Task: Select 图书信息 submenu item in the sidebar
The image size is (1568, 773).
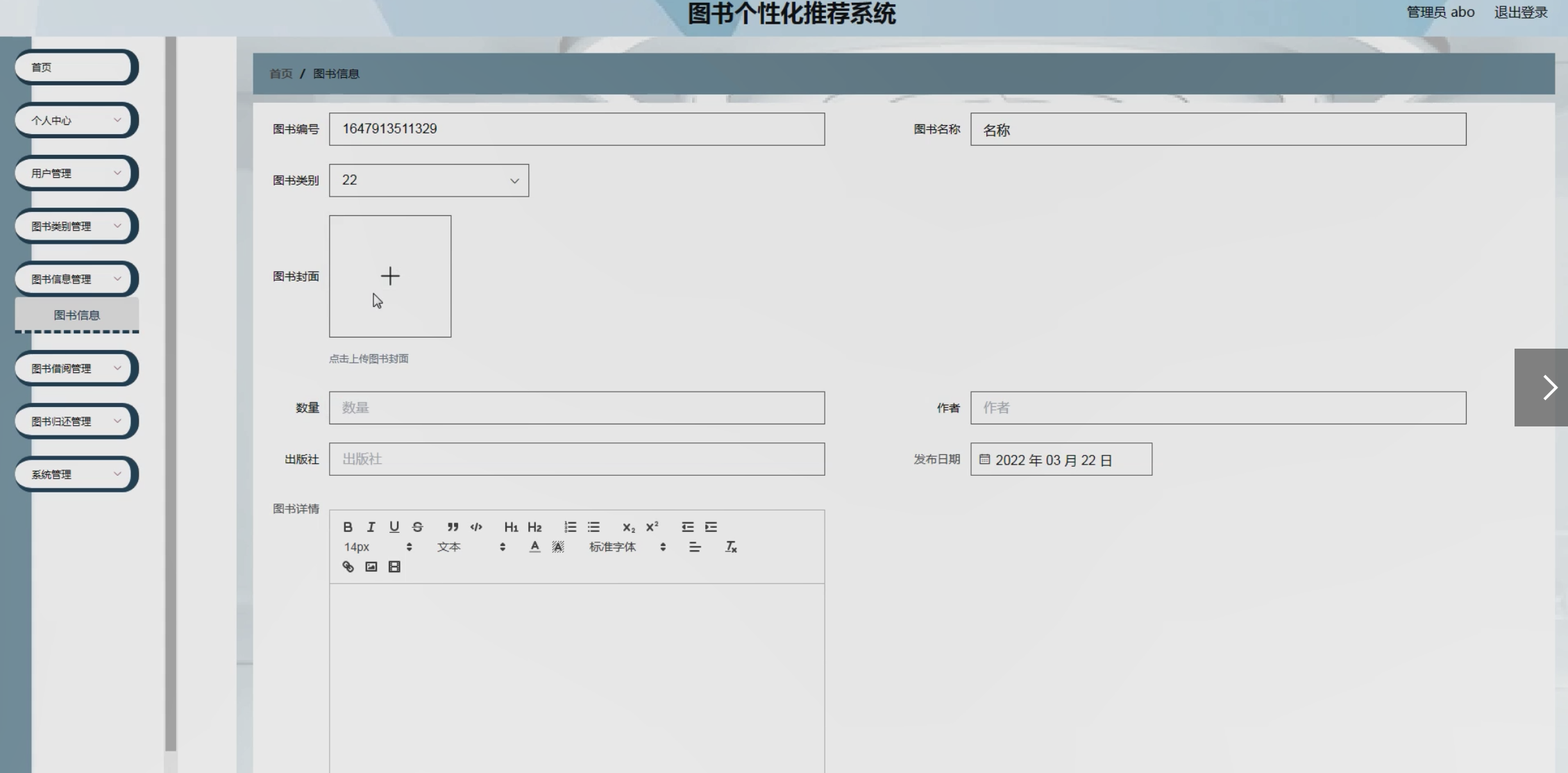Action: click(77, 315)
